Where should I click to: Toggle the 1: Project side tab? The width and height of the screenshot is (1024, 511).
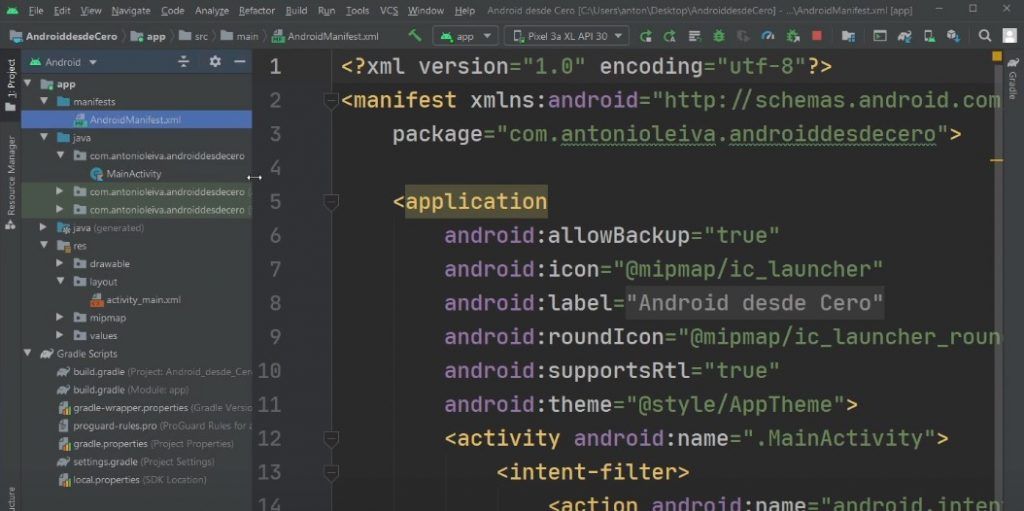click(10, 85)
